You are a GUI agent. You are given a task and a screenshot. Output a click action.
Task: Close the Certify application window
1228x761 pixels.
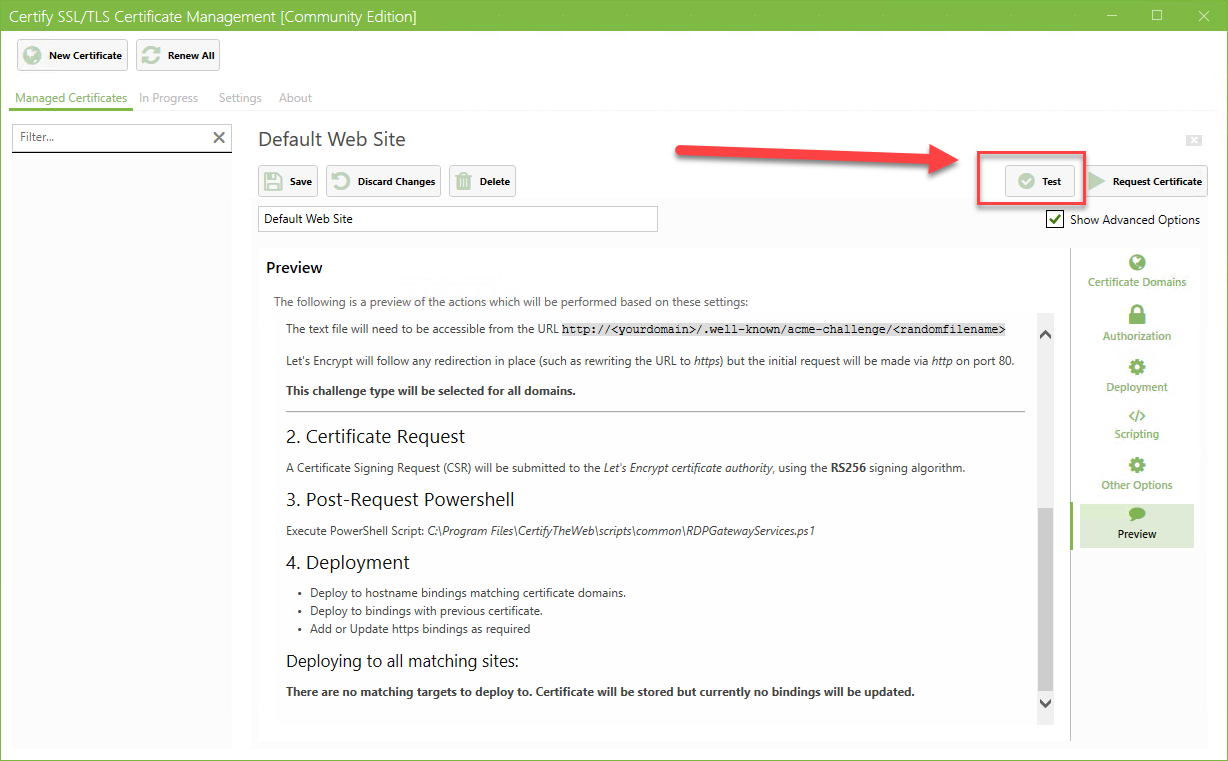coord(1204,15)
